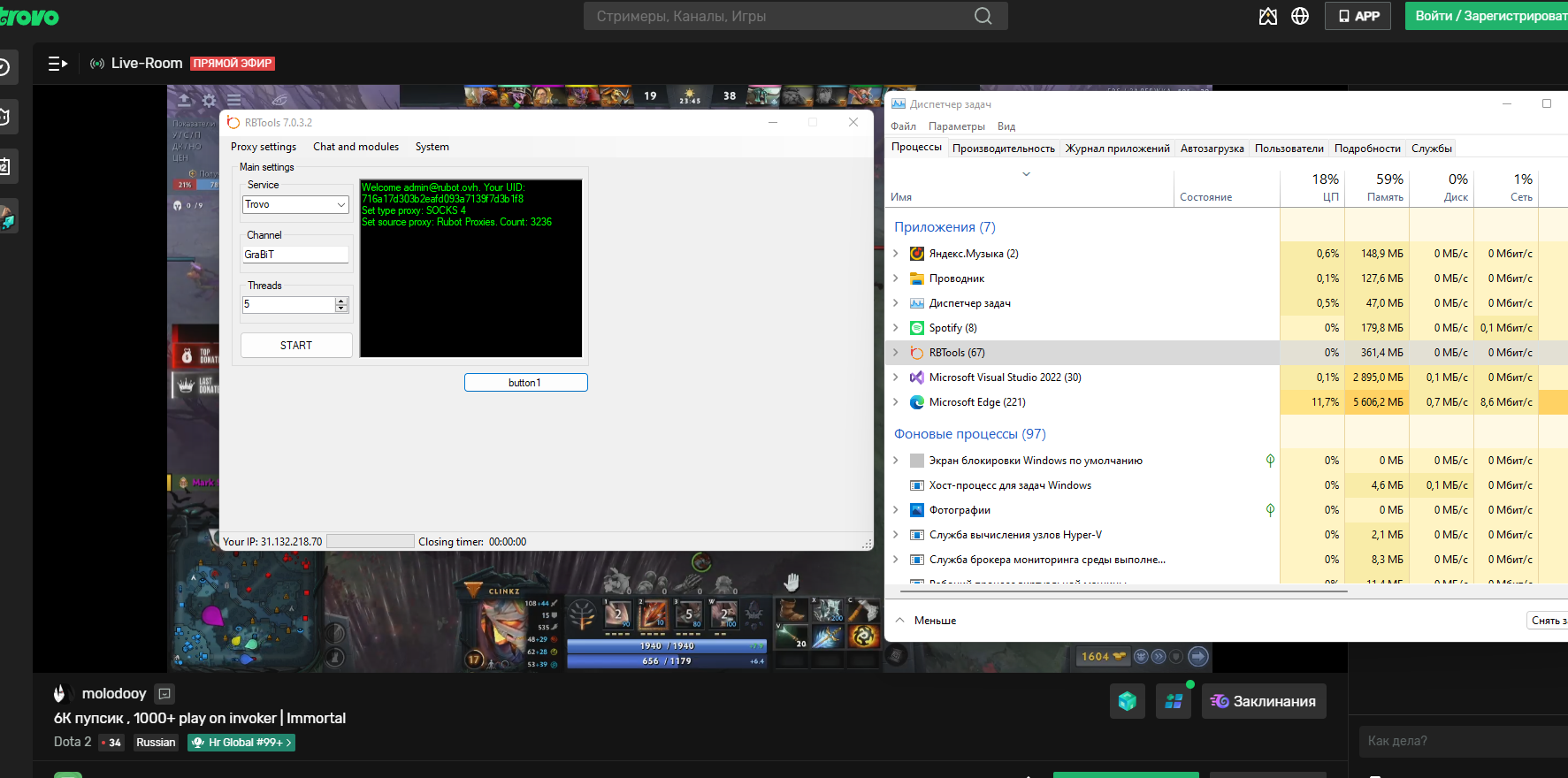The image size is (1568, 778).
Task: Click molodooy streamer avatar
Action: pos(60,694)
